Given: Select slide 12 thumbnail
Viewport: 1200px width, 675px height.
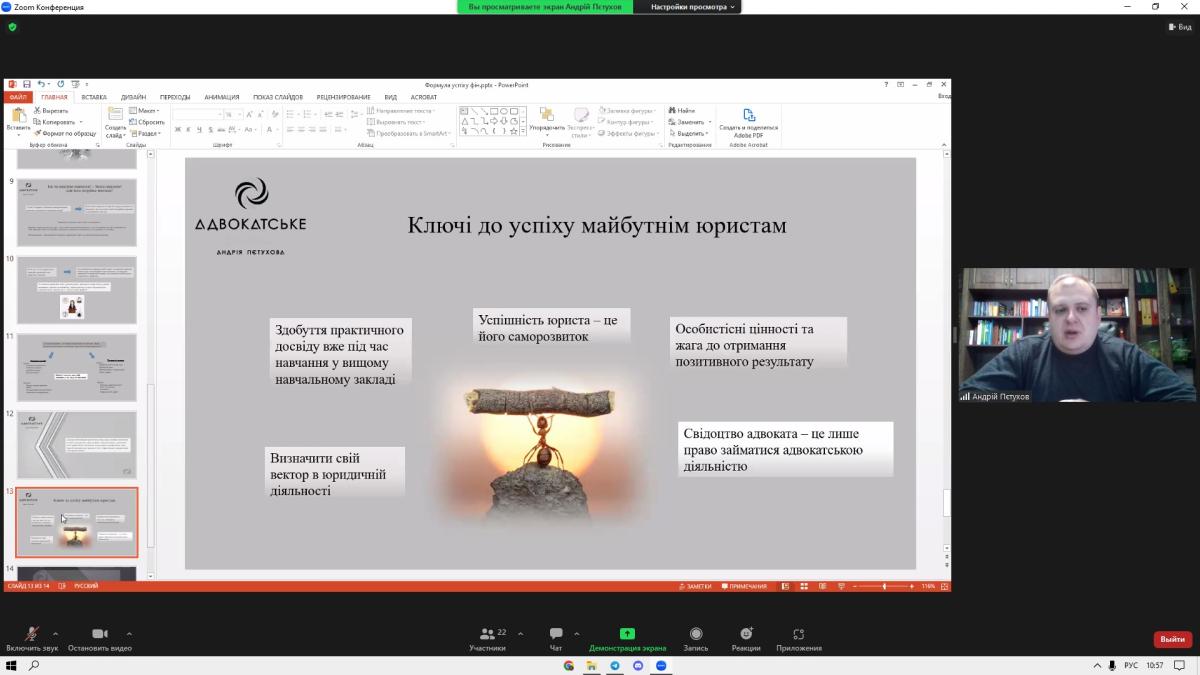Looking at the screenshot, I should (77, 445).
